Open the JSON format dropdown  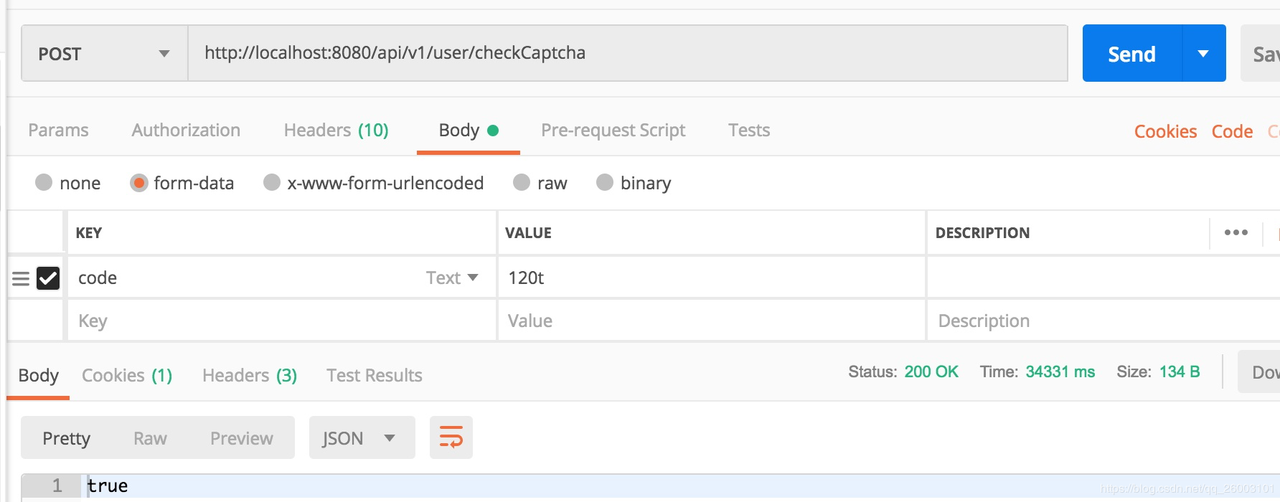tap(360, 438)
